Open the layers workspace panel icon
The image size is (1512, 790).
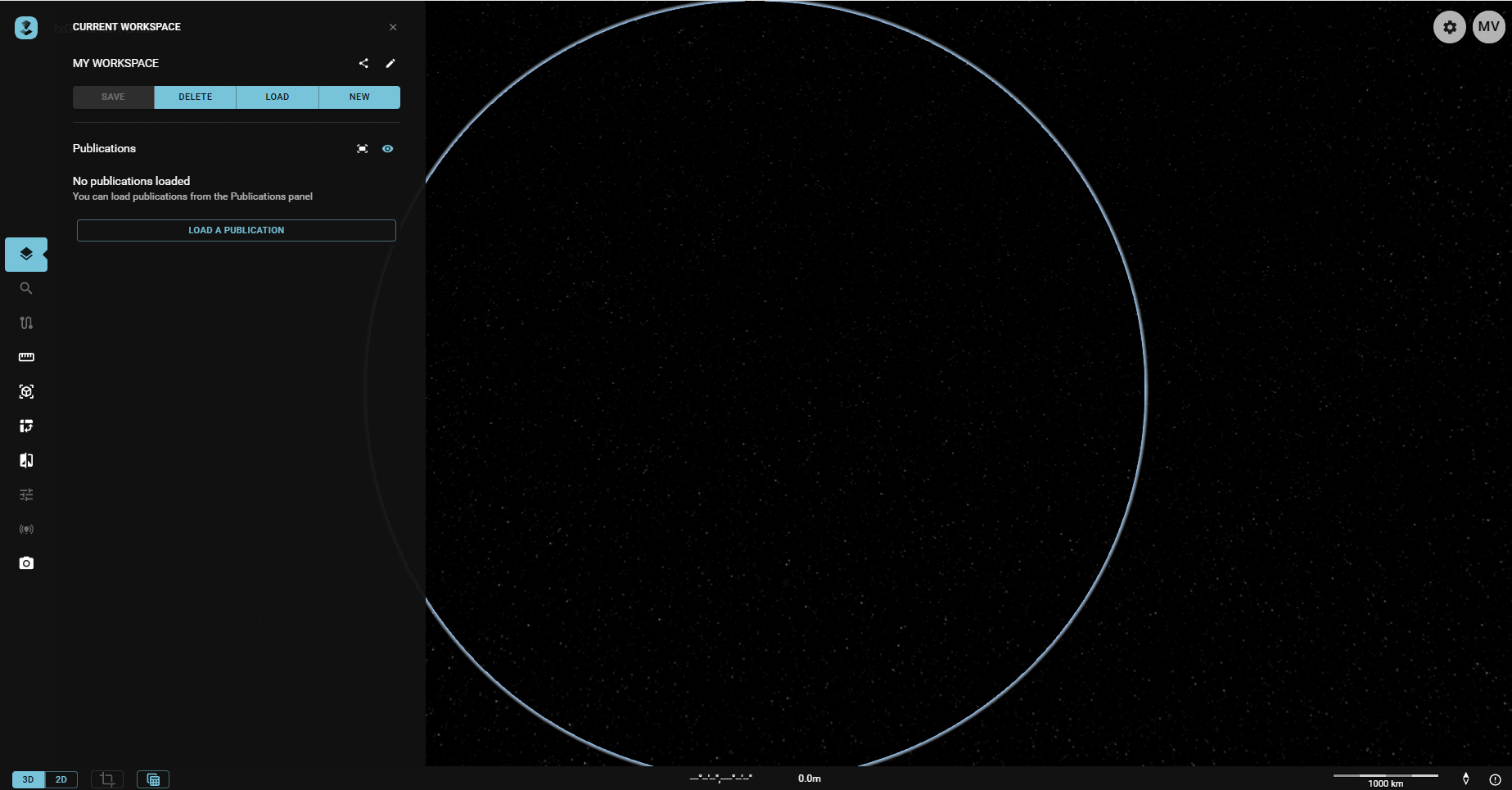pos(26,254)
